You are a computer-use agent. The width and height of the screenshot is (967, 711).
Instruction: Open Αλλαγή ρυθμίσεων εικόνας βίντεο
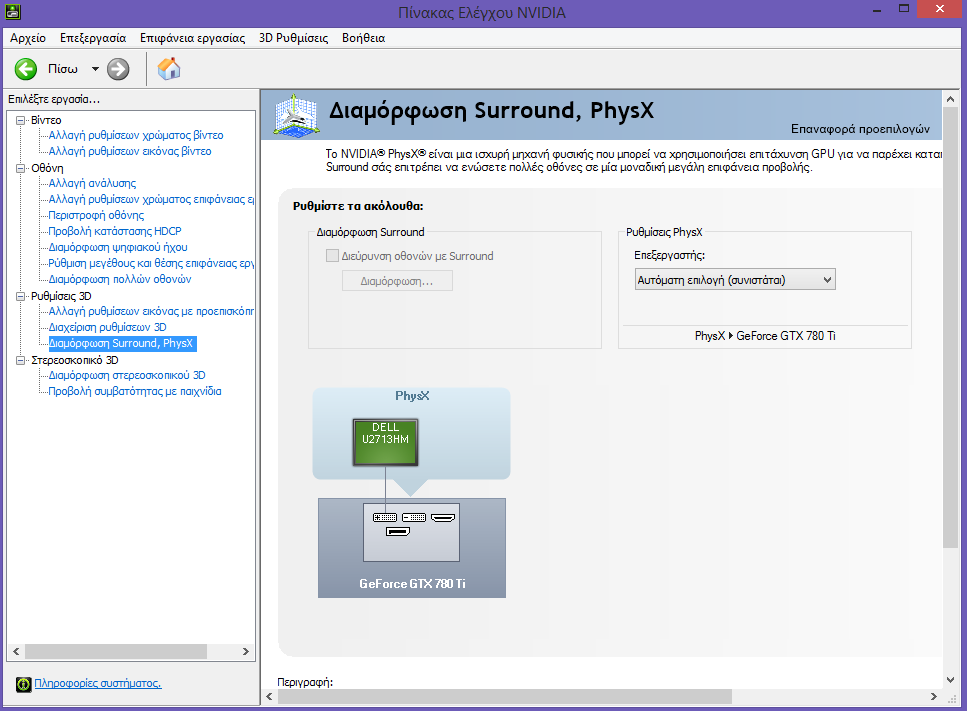click(130, 151)
